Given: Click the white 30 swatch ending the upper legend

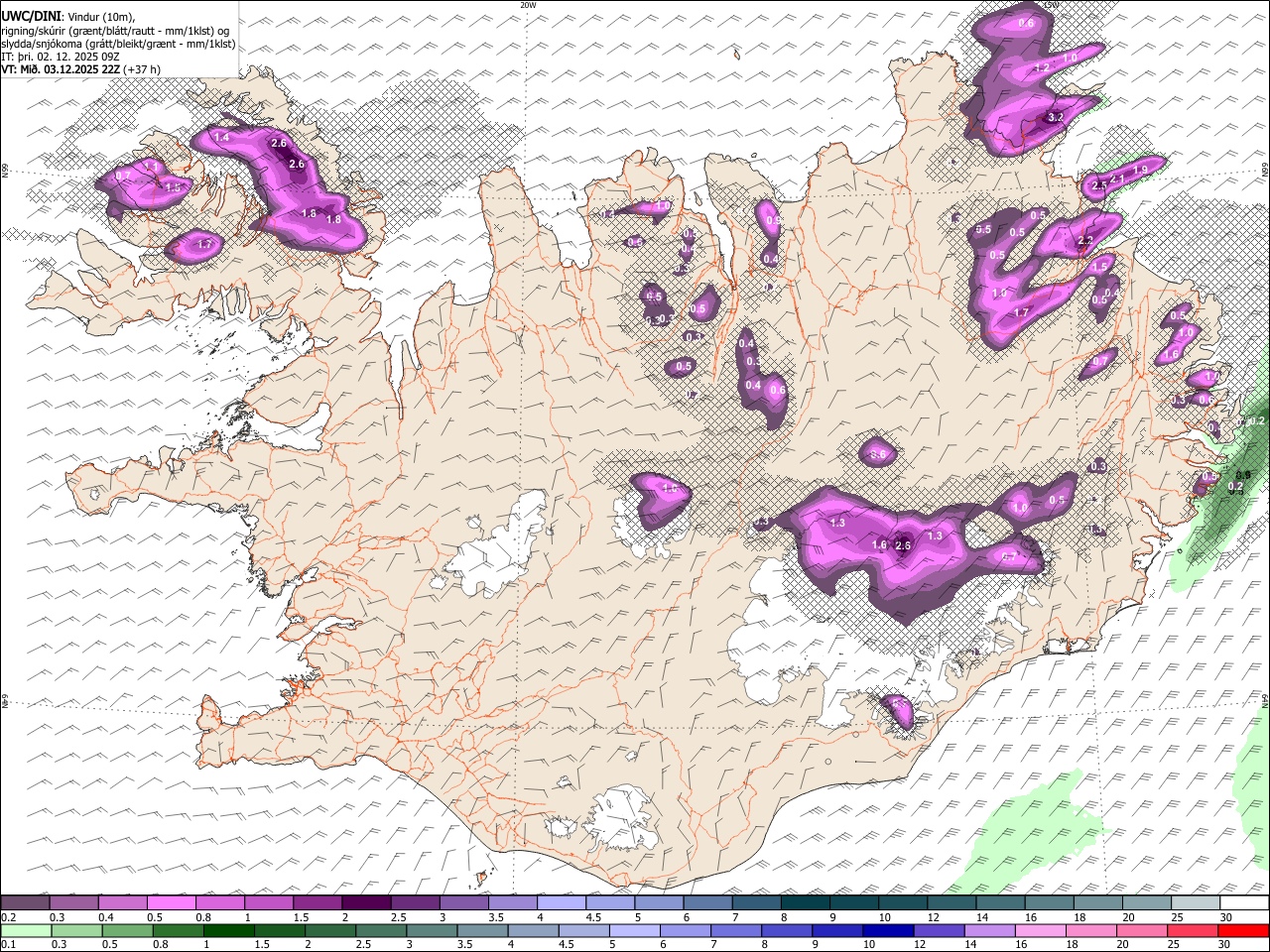Looking at the screenshot, I should click(x=1244, y=903).
